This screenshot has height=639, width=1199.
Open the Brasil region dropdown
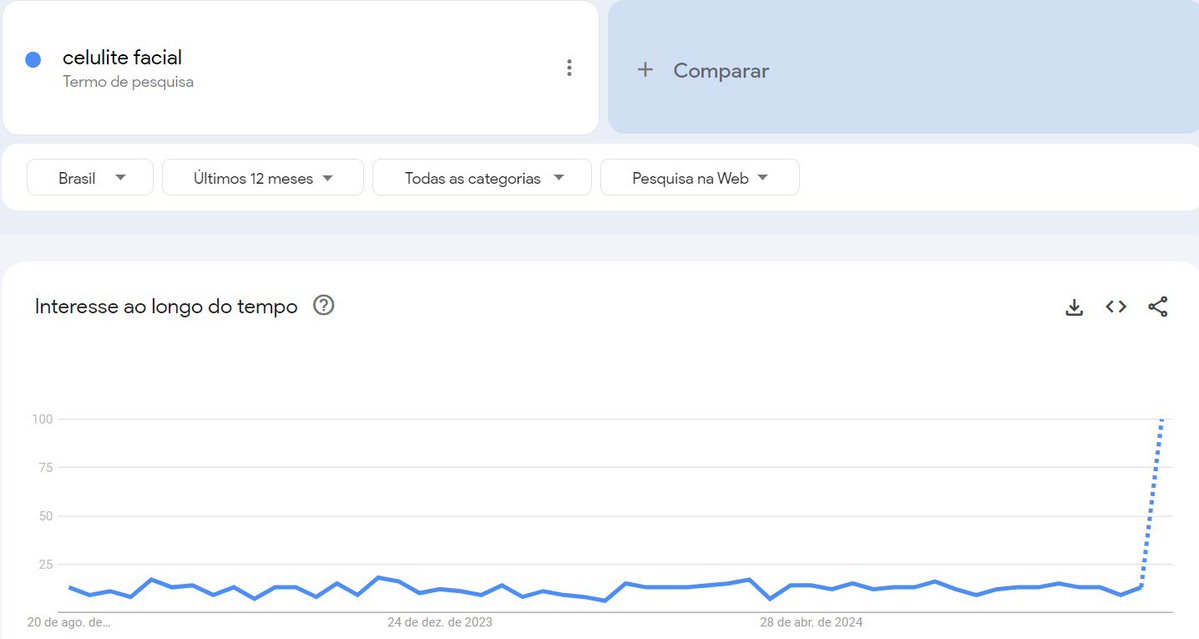(90, 178)
